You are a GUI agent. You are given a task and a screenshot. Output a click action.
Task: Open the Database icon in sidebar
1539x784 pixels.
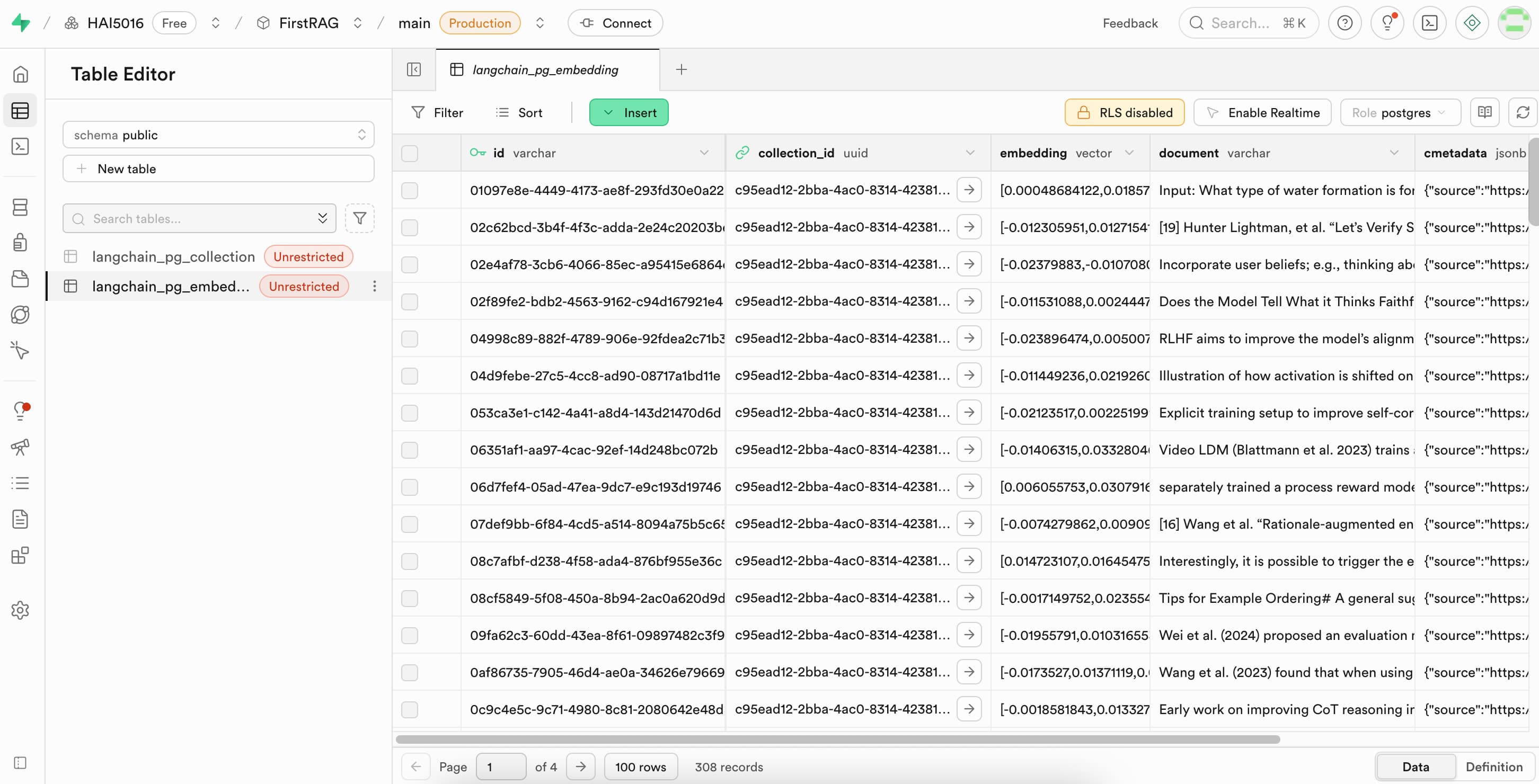point(20,207)
